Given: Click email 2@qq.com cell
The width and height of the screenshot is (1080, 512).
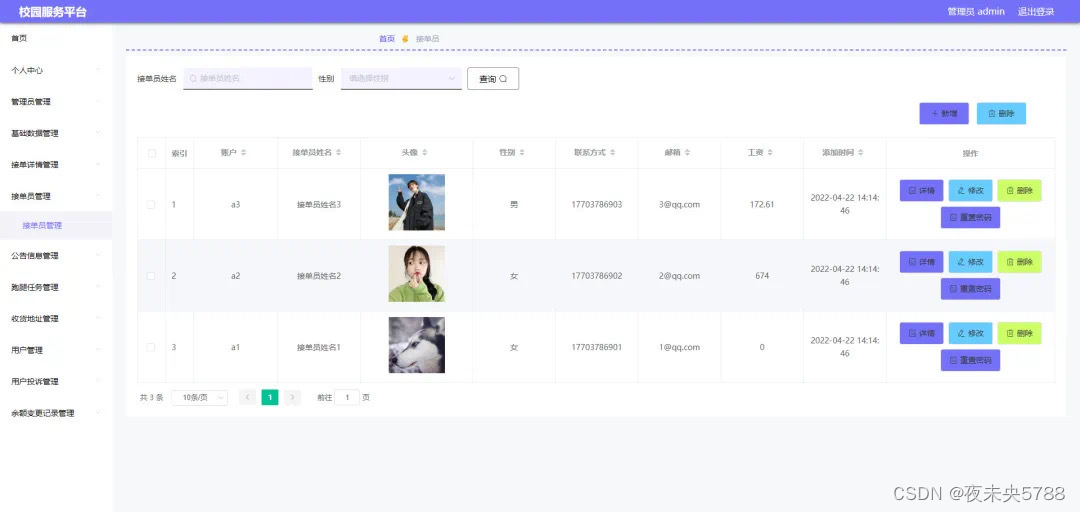Looking at the screenshot, I should point(679,276).
